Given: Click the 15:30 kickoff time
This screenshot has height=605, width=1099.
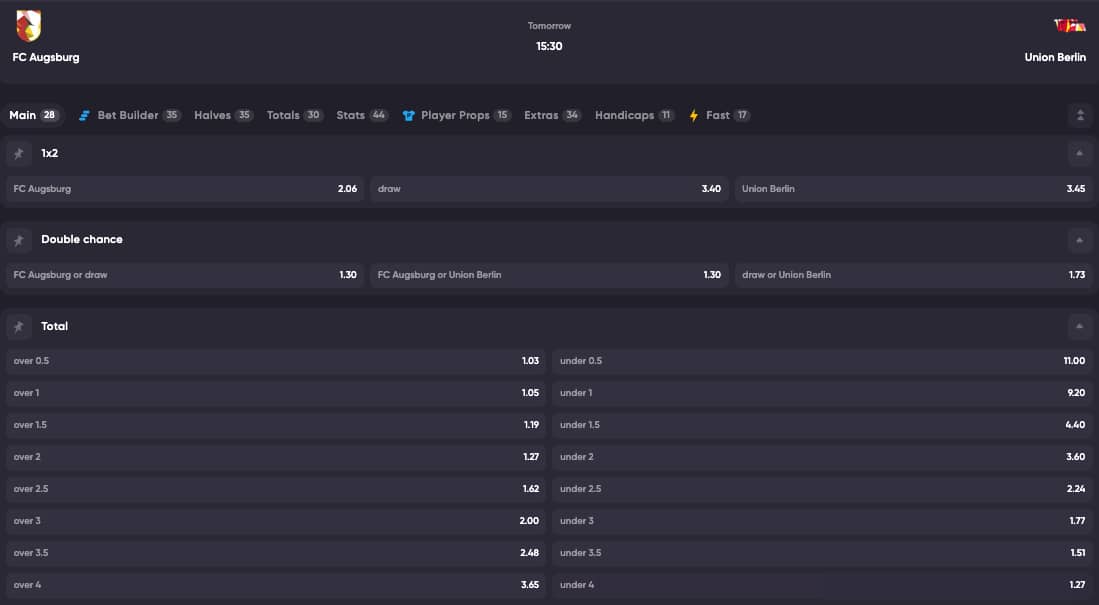Looking at the screenshot, I should click(x=550, y=46).
